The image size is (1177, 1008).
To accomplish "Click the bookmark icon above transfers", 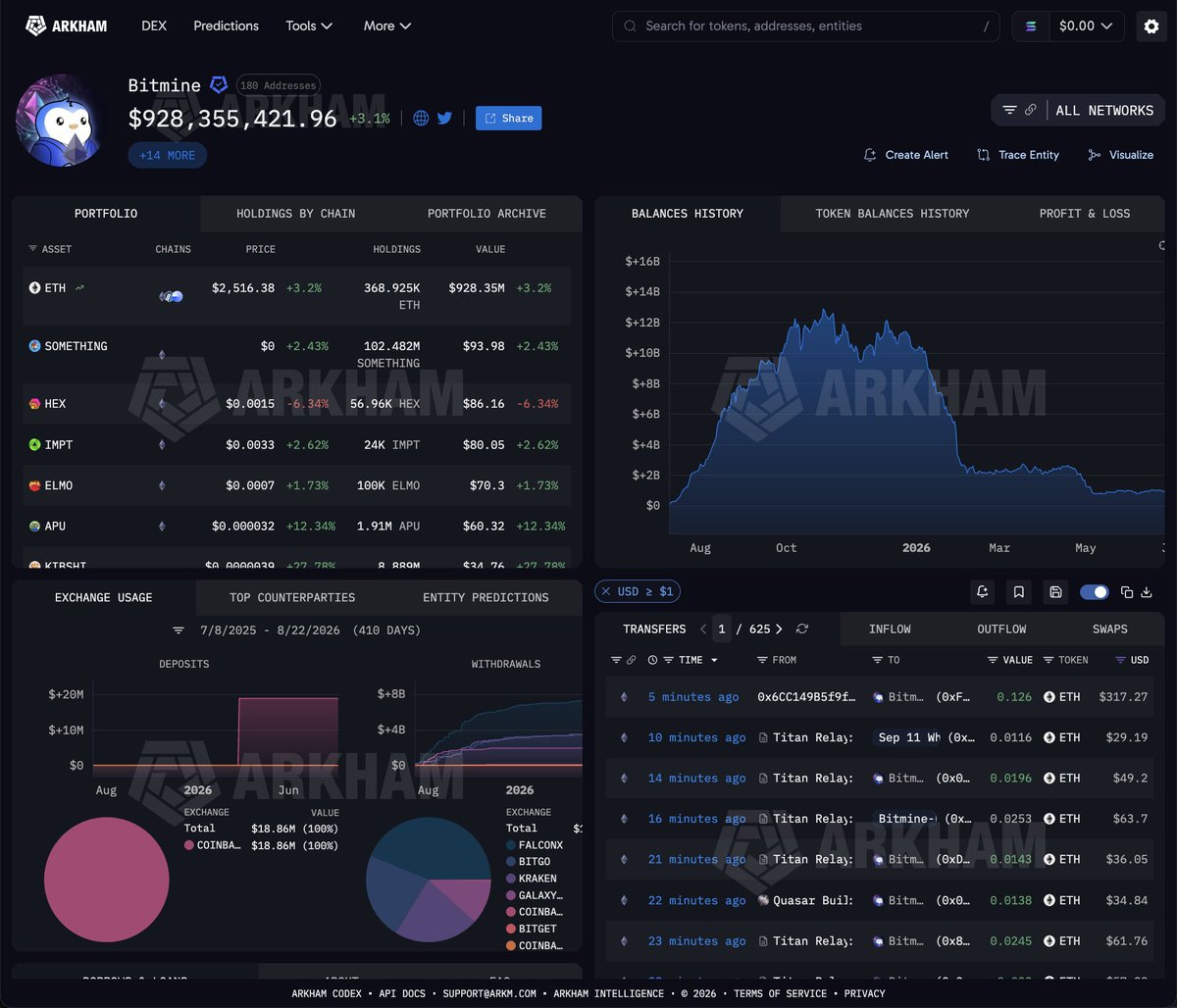I will pos(1019,591).
